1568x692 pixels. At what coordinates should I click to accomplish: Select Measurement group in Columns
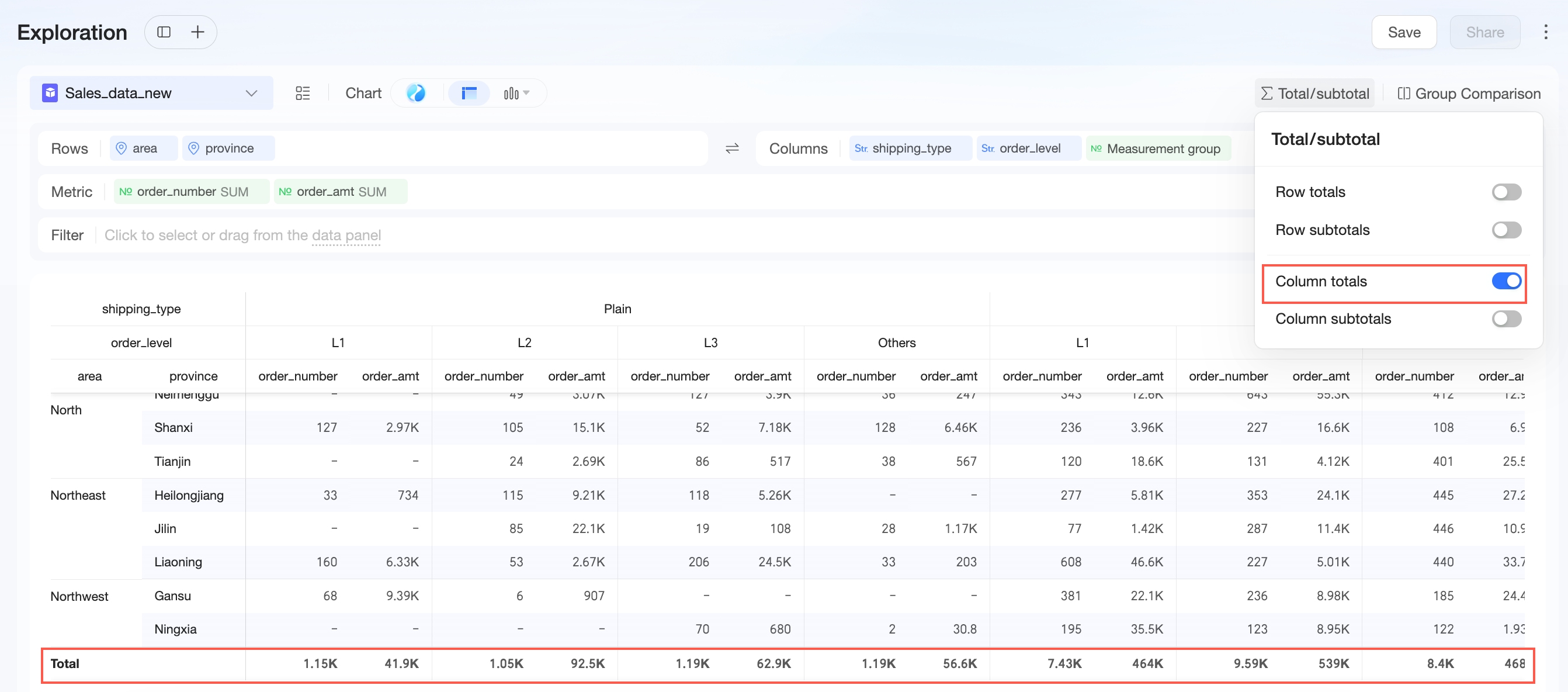pyautogui.click(x=1158, y=148)
